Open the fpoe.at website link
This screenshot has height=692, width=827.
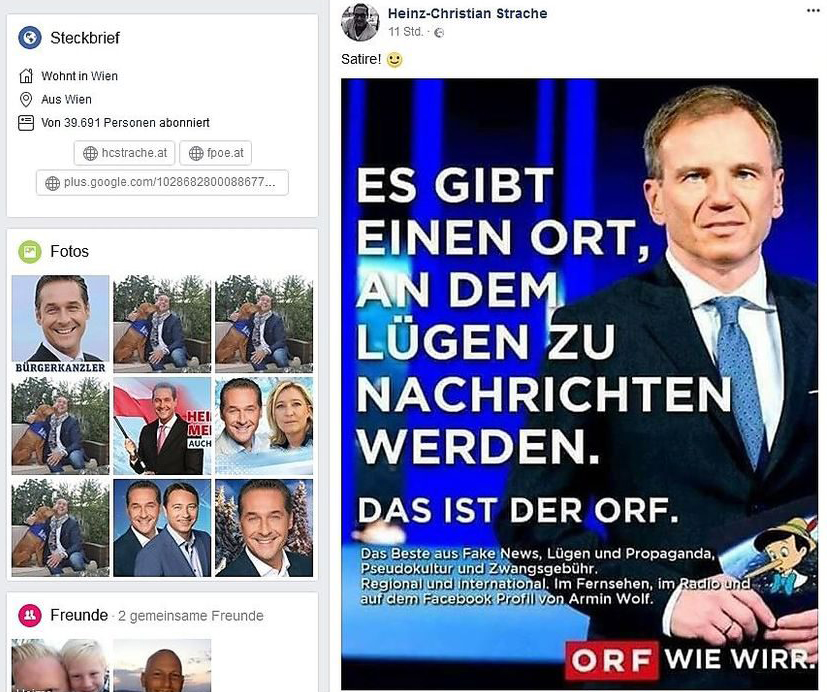[x=216, y=153]
